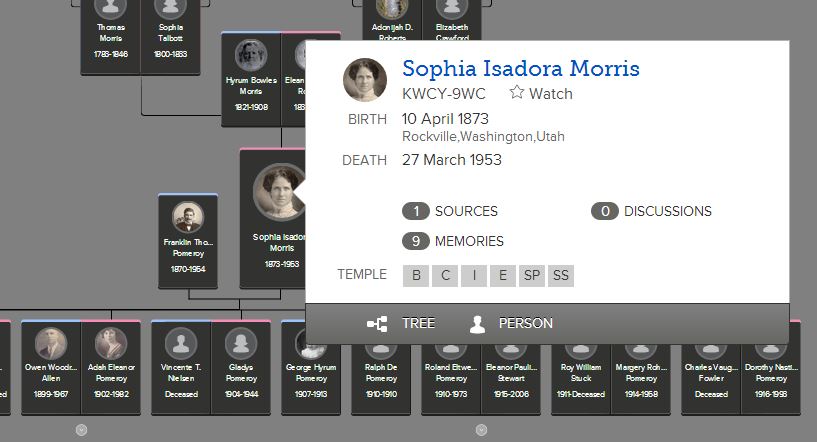The height and width of the screenshot is (442, 817).
Task: Select Franklin Thomas Pomeroy tree card
Action: [x=187, y=240]
